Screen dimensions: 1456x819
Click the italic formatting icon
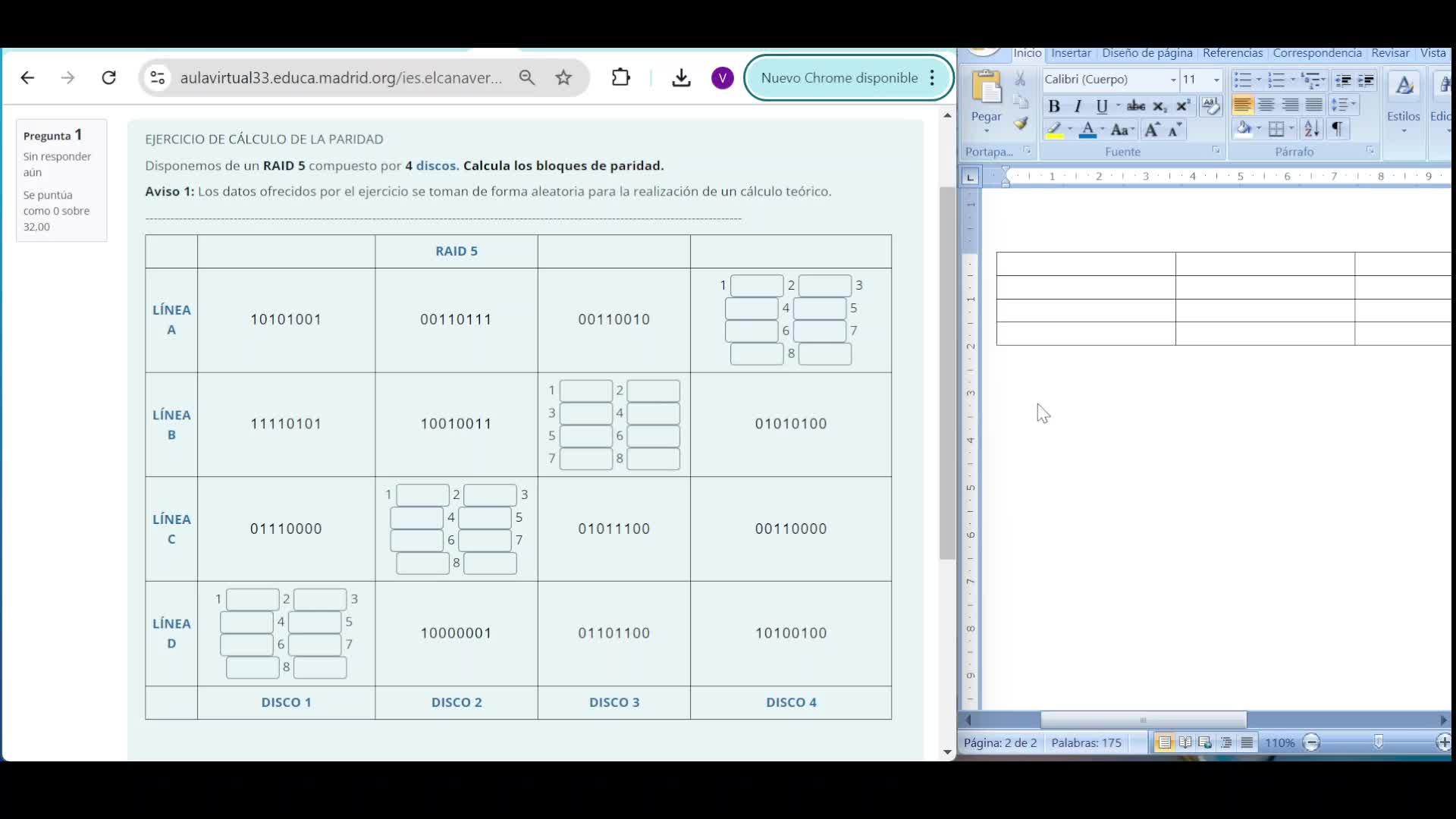tap(1077, 106)
